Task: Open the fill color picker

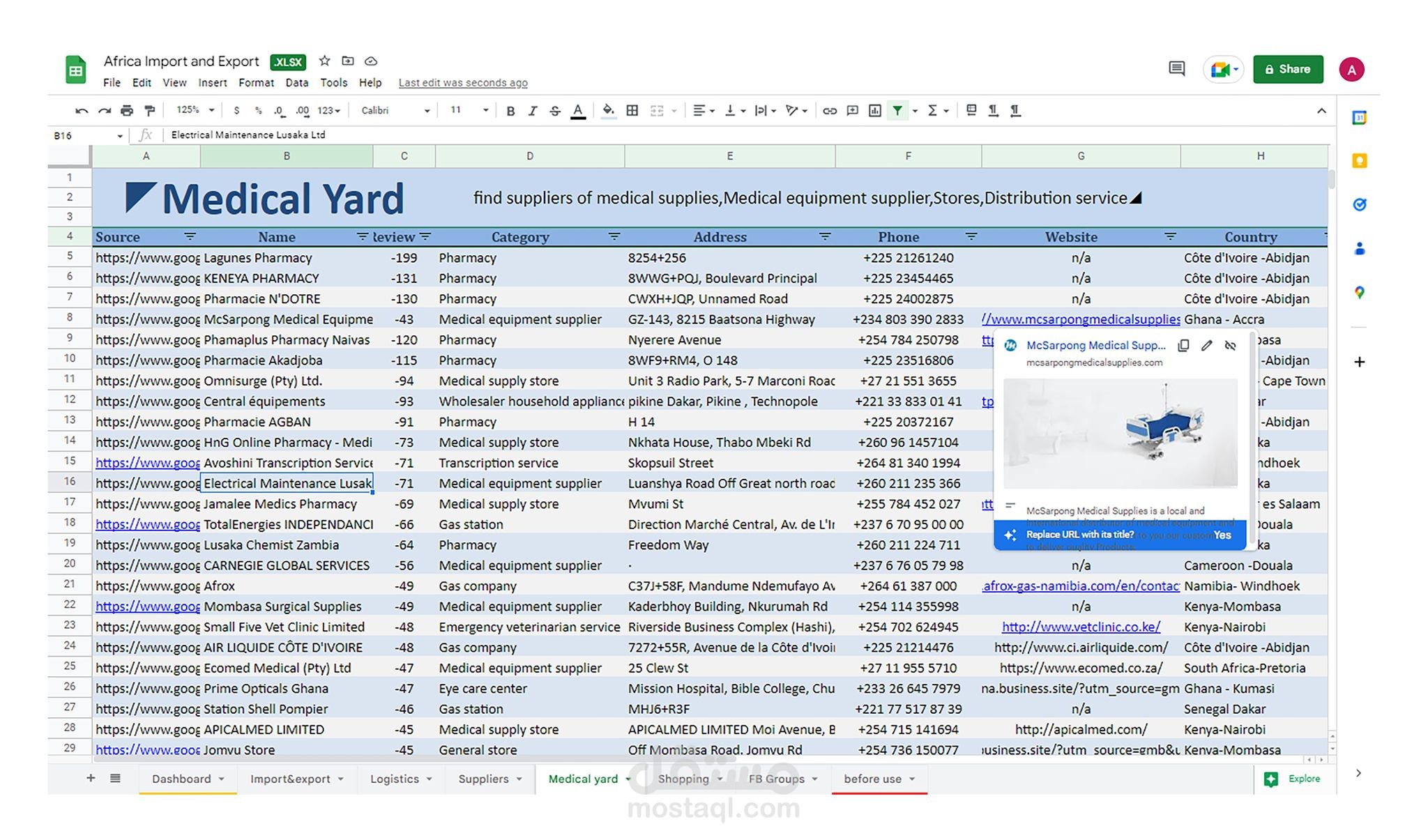Action: coord(608,110)
